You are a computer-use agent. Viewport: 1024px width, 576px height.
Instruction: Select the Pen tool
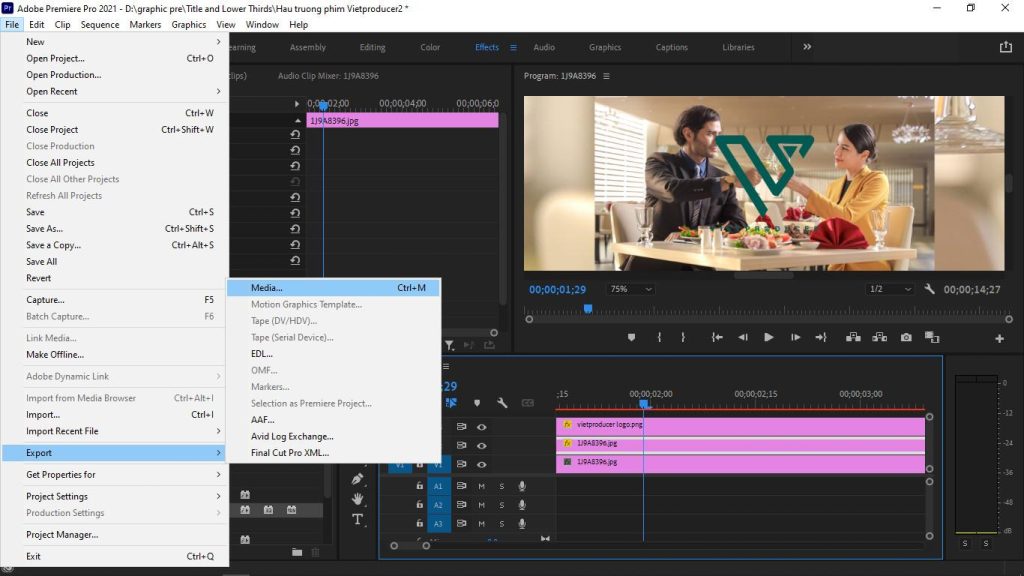356,479
